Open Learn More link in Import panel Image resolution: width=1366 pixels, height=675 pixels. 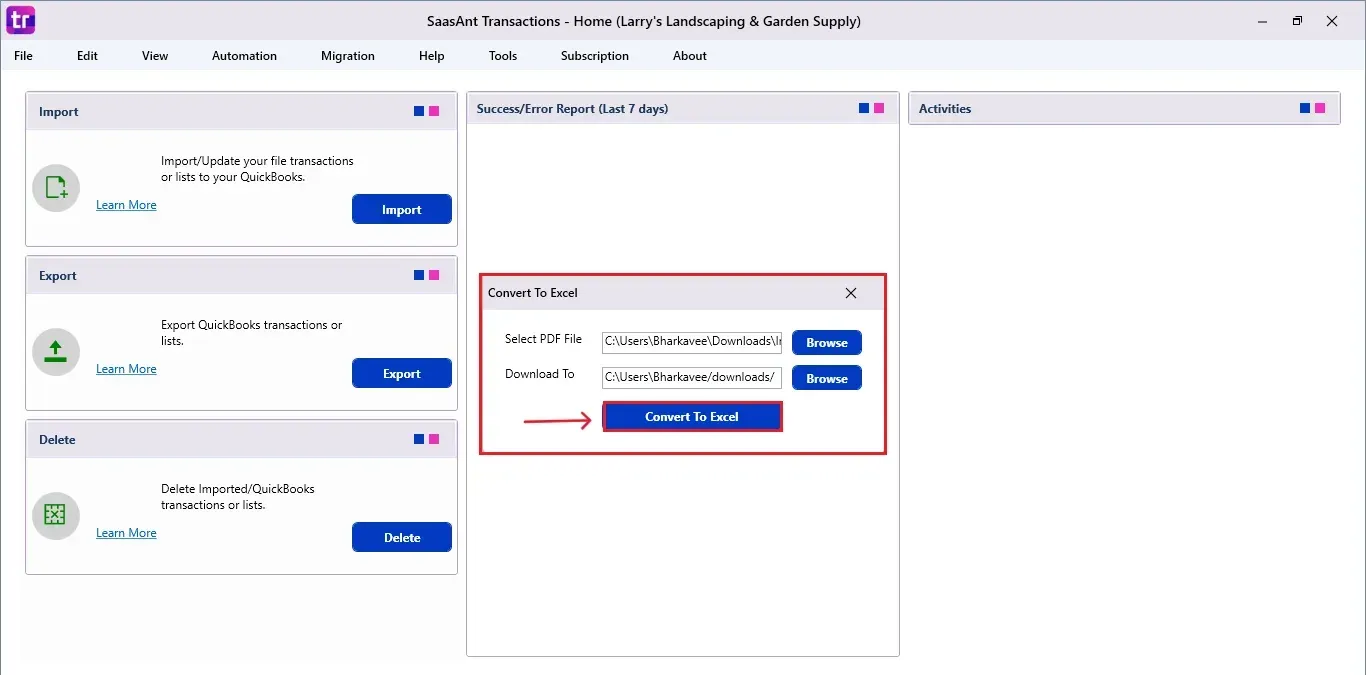click(x=126, y=205)
